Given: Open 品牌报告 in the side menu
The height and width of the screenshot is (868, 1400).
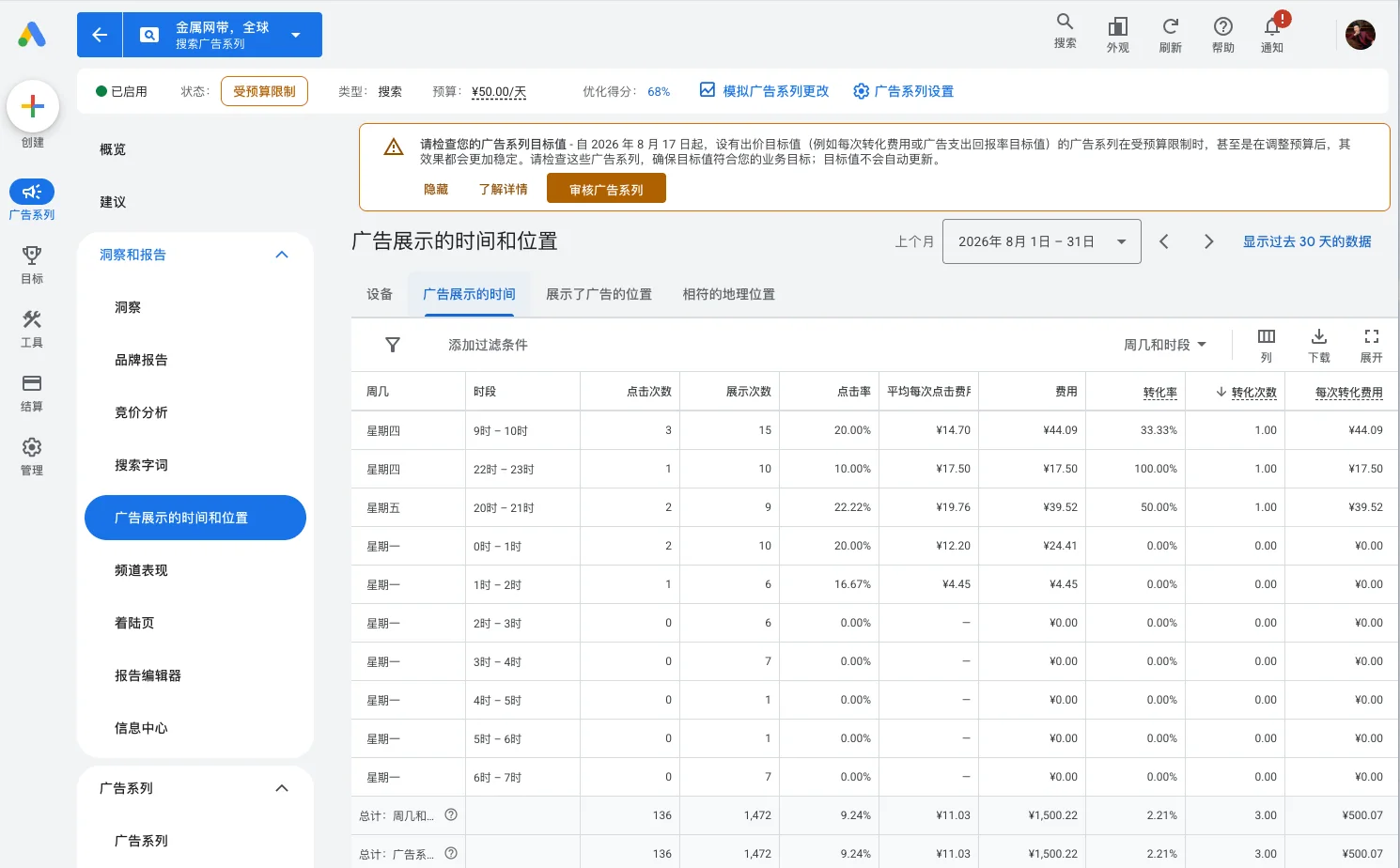Looking at the screenshot, I should [141, 360].
